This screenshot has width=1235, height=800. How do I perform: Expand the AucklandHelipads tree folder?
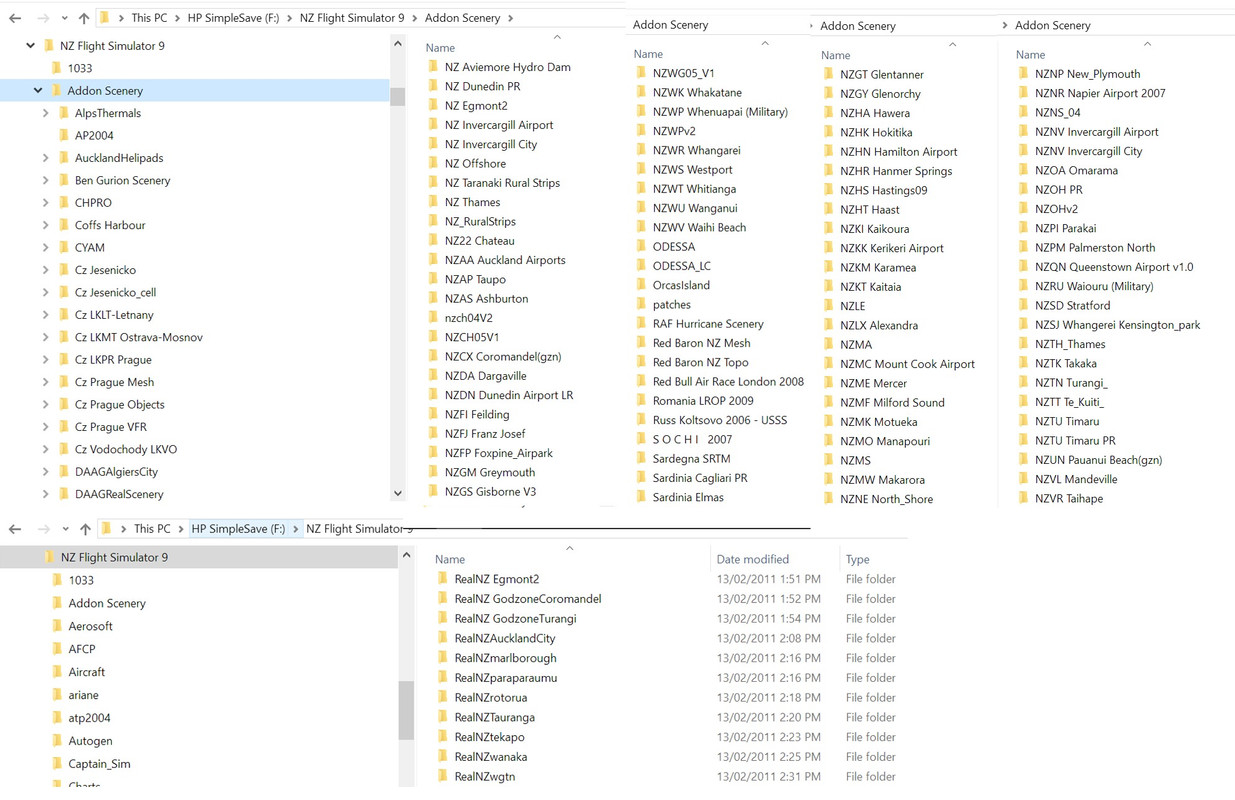point(45,158)
